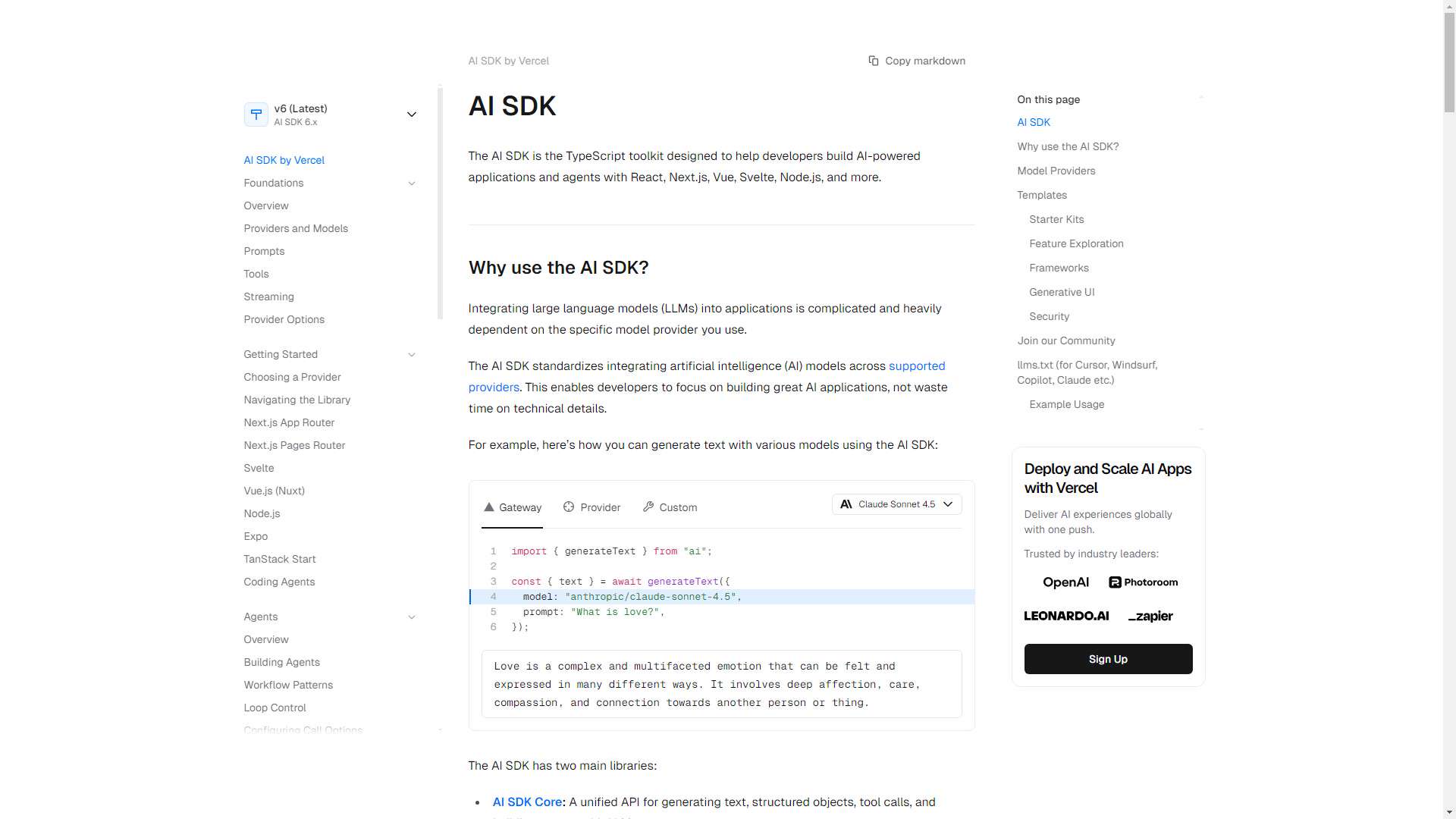Jump to Example Usage section

tap(1066, 405)
